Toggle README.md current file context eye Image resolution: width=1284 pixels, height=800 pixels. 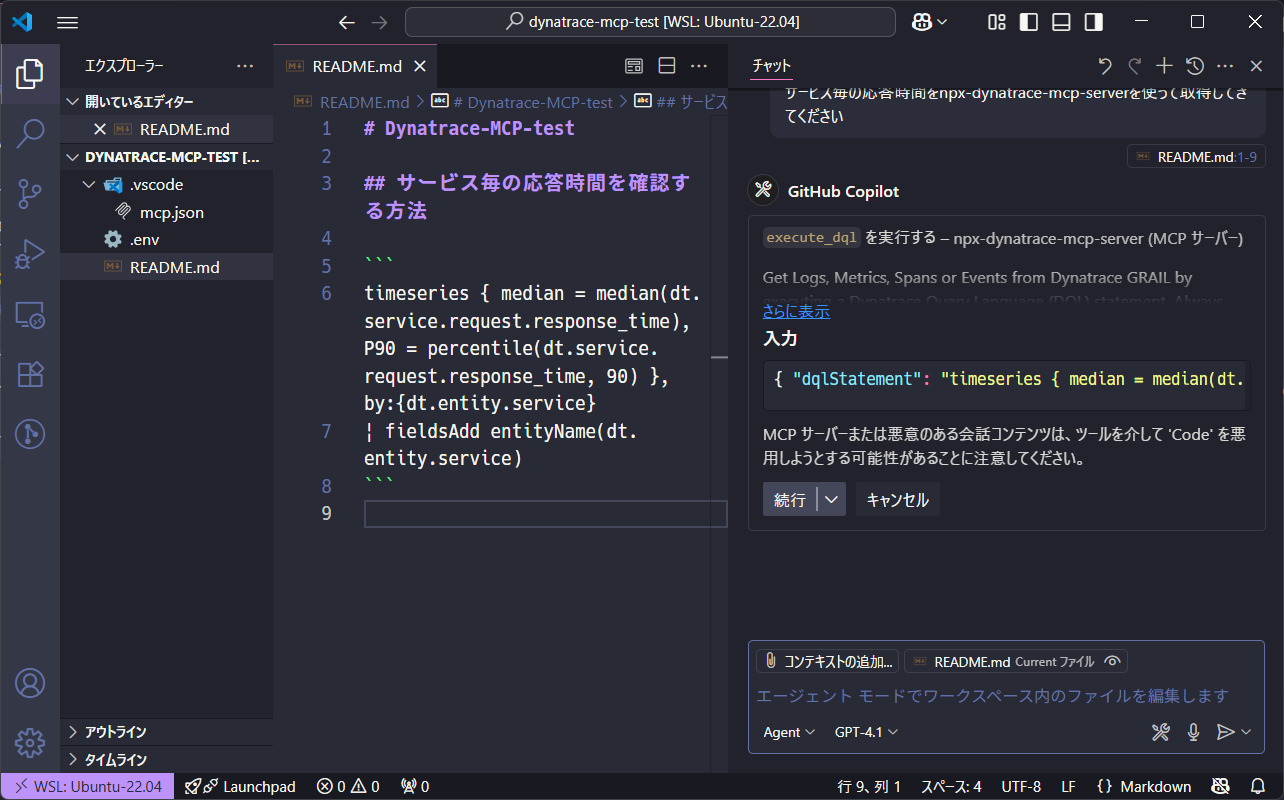(x=1112, y=661)
